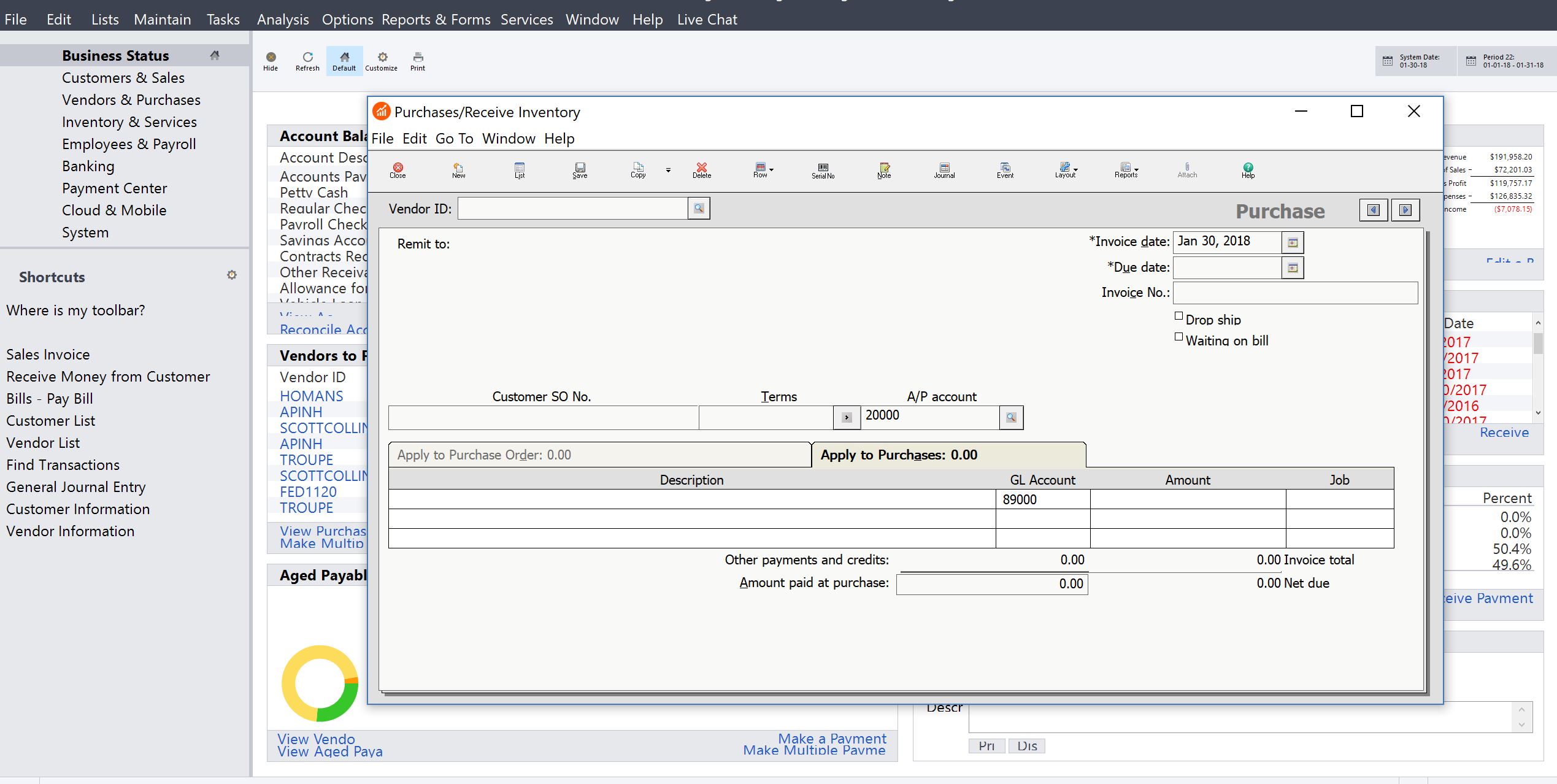Screen dimensions: 1557x784
Task: Expand the Terms dropdown selector
Action: 846,416
